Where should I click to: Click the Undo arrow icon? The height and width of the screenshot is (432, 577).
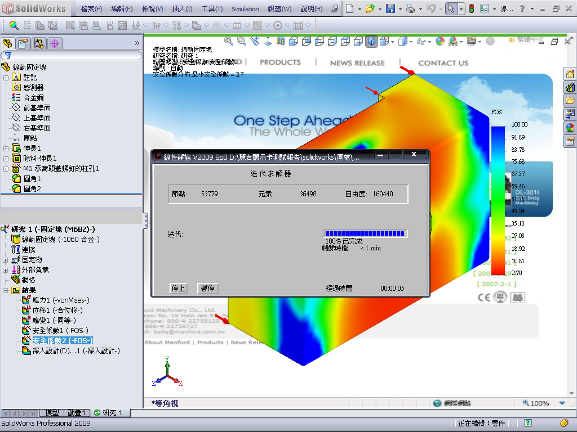431,8
